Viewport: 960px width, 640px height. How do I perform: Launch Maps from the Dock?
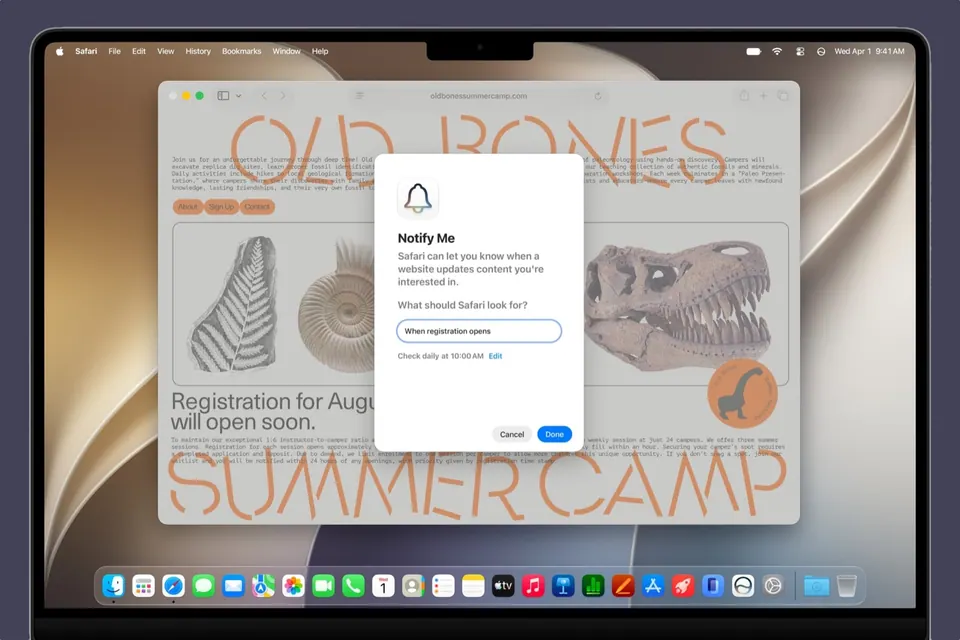tap(263, 586)
